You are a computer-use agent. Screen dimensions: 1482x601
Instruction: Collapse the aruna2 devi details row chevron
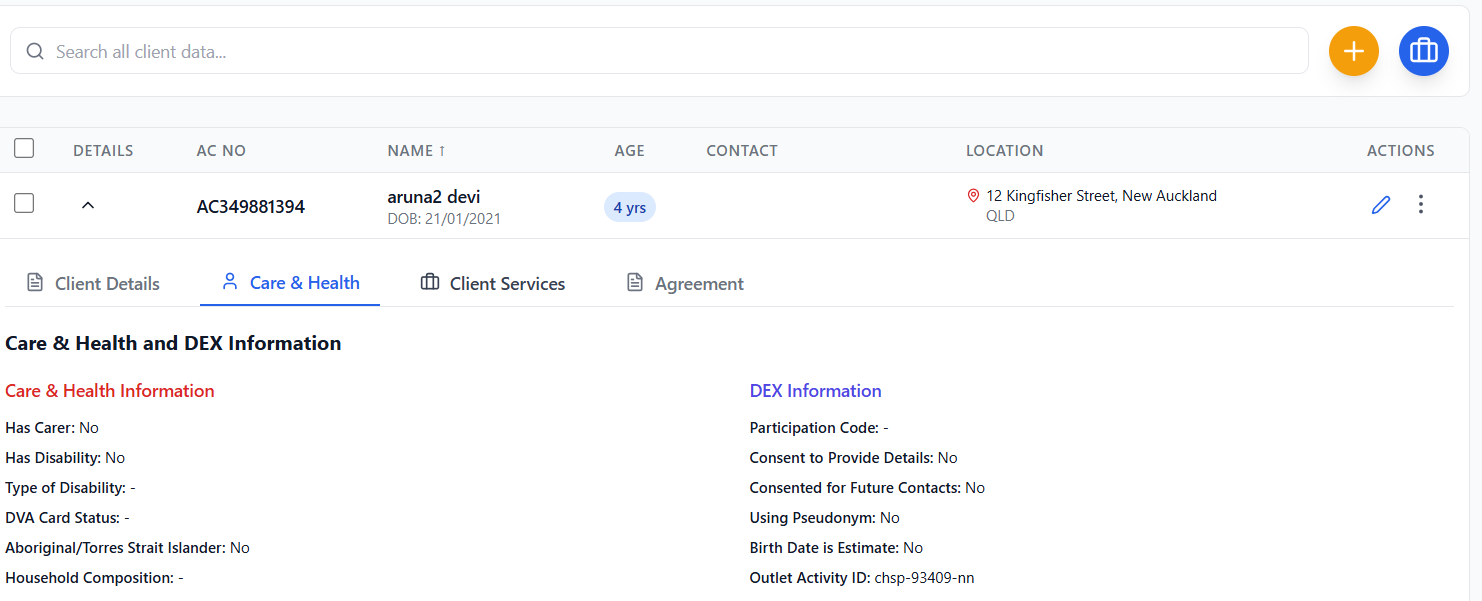coord(88,205)
